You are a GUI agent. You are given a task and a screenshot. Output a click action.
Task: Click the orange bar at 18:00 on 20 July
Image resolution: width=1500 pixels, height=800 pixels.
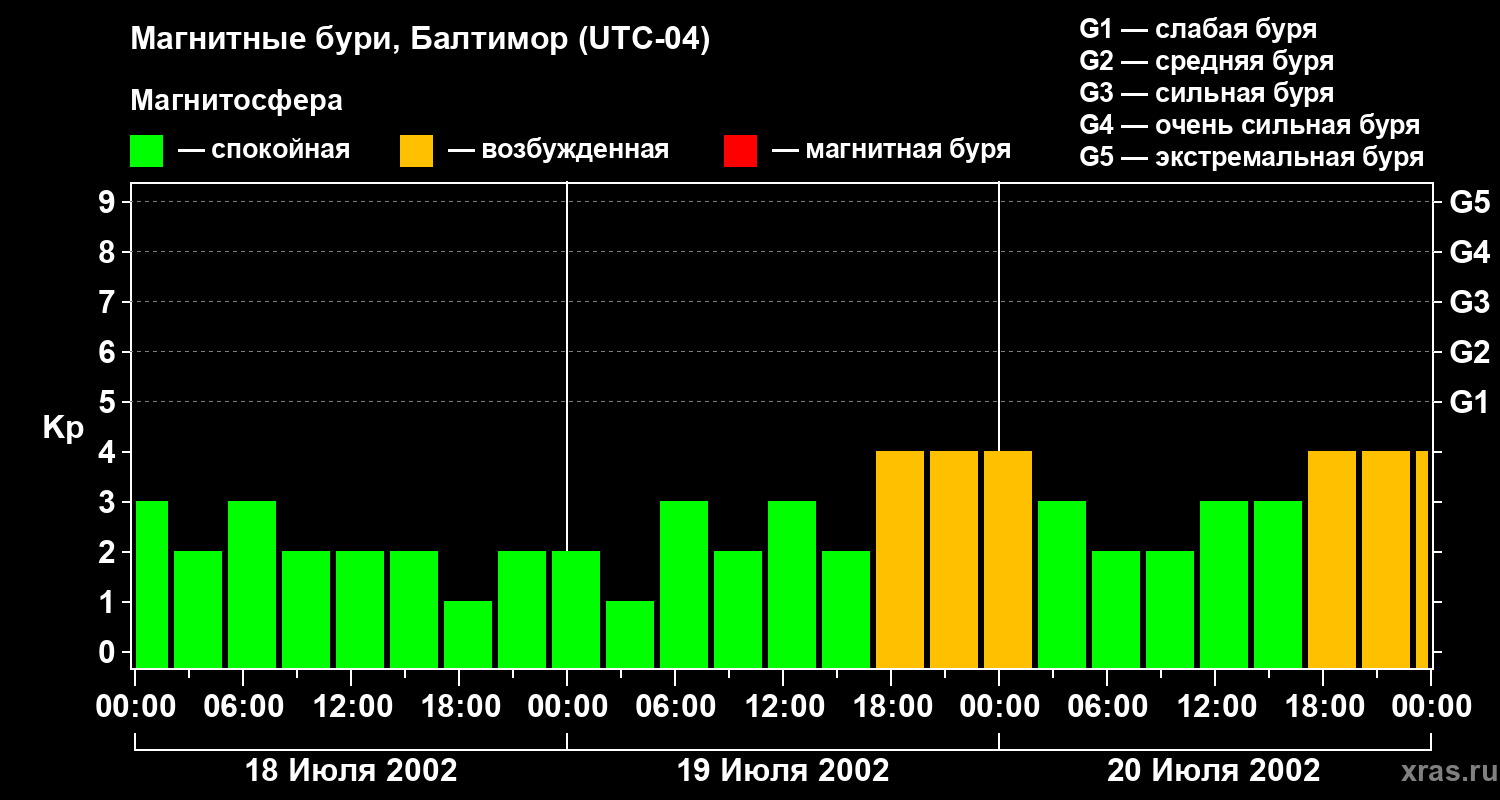point(1332,559)
